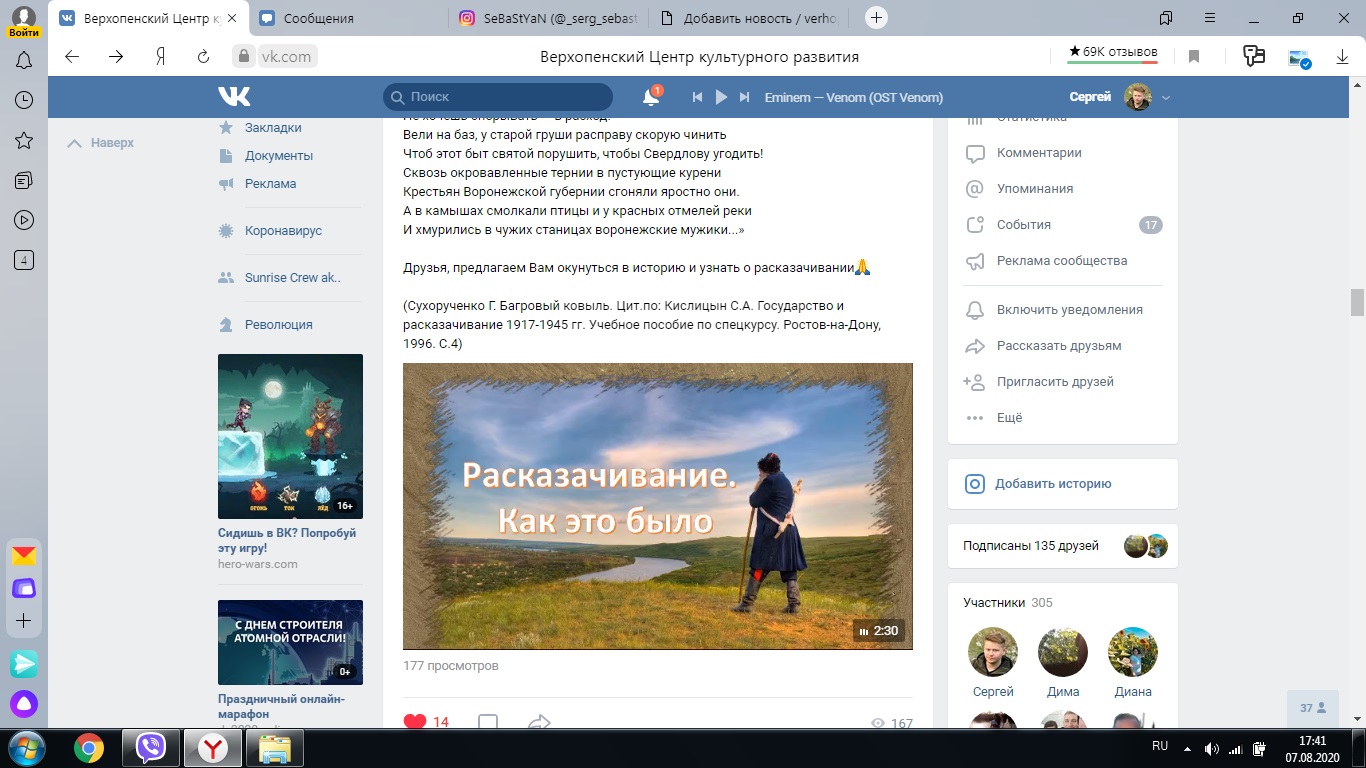1366x768 pixels.
Task: Expand the Ещё menu
Action: (1009, 418)
